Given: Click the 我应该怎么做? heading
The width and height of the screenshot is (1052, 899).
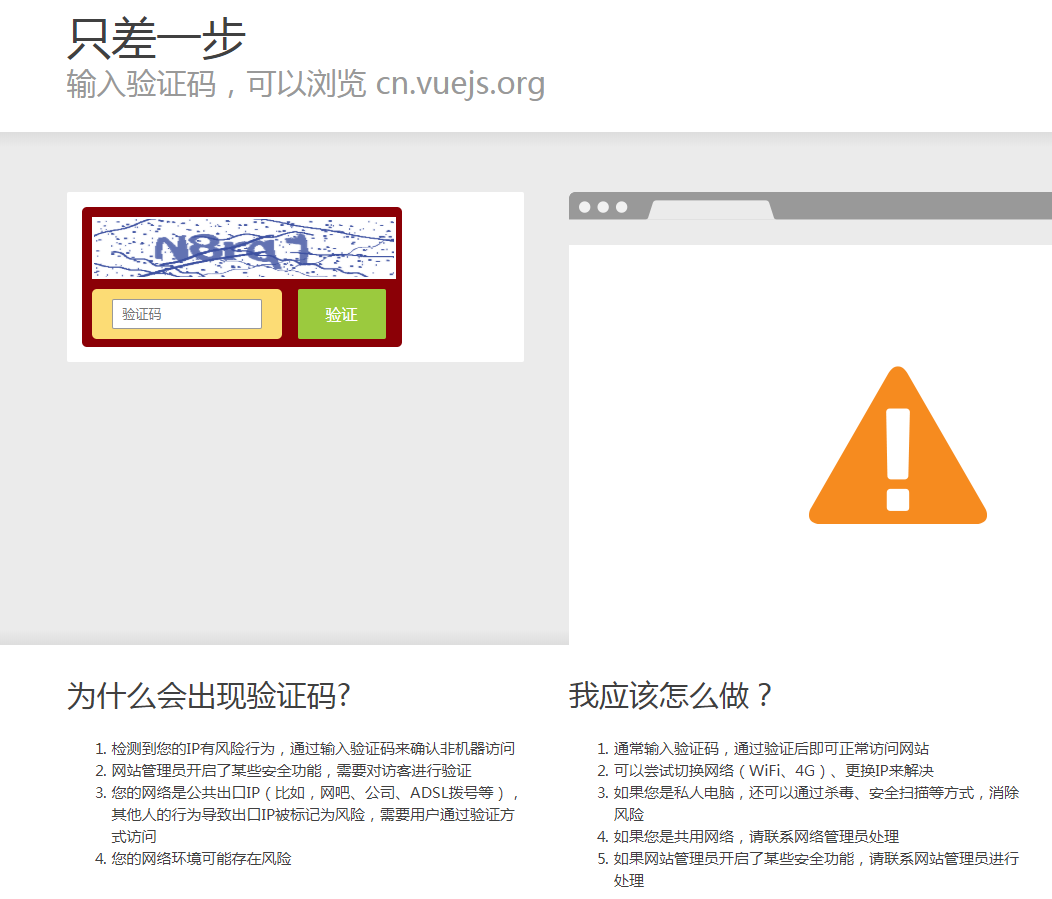Looking at the screenshot, I should (671, 695).
